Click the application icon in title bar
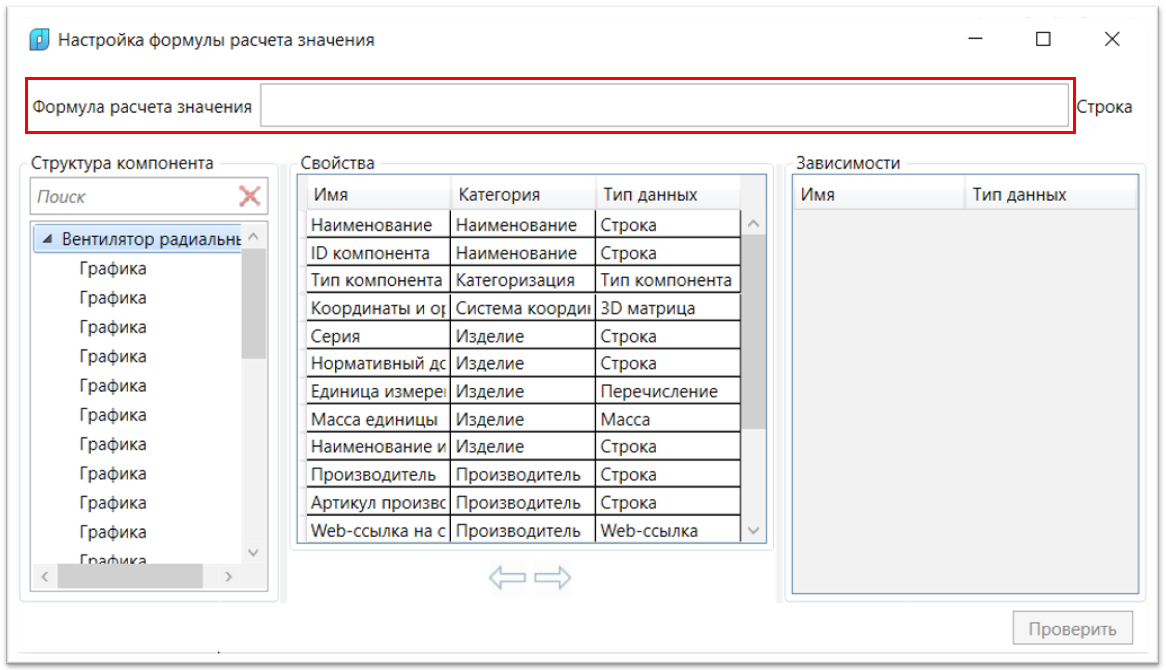The image size is (1166, 670). 39,40
